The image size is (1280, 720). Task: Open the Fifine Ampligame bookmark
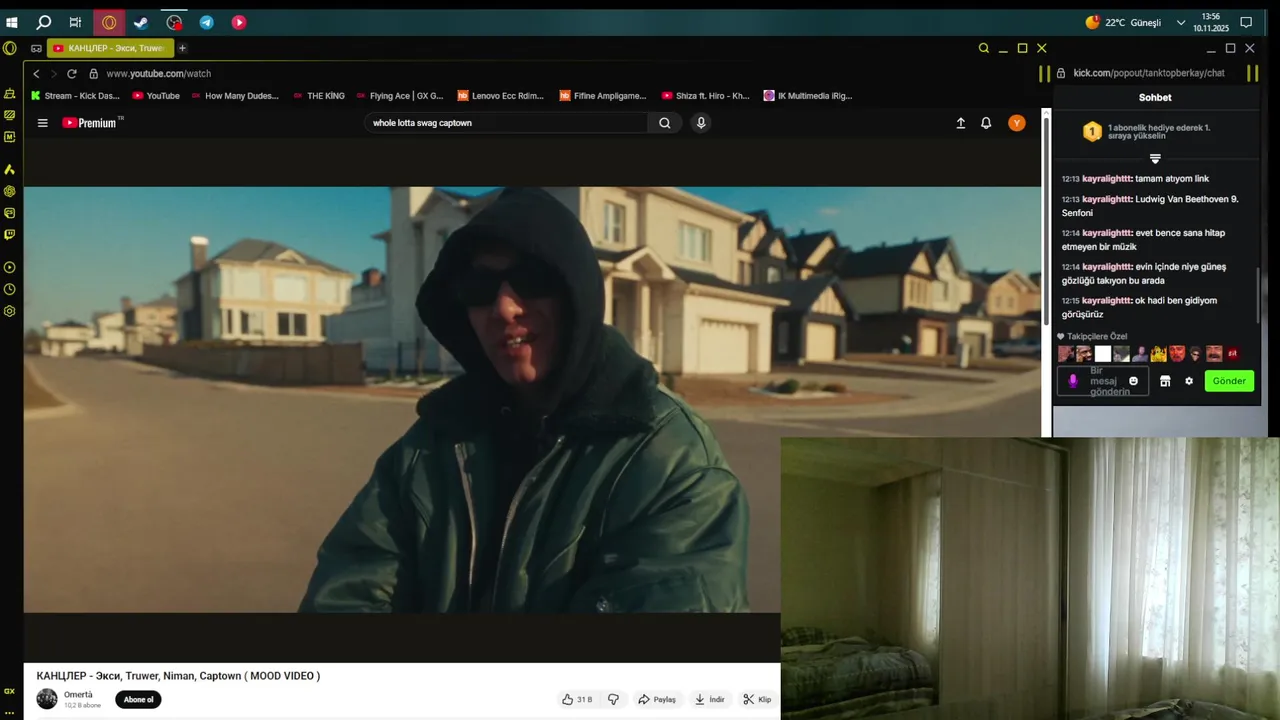point(603,96)
